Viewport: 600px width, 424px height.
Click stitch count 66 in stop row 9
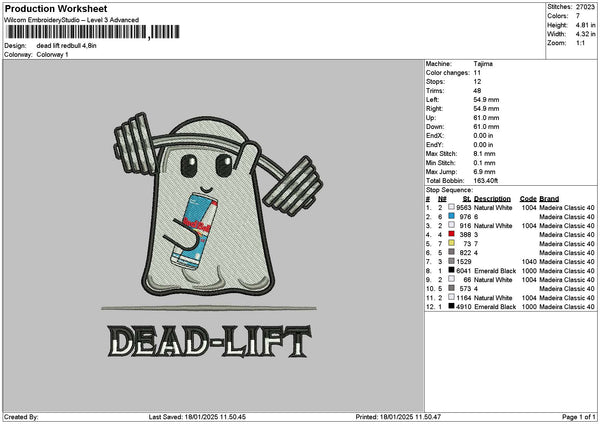[467, 280]
